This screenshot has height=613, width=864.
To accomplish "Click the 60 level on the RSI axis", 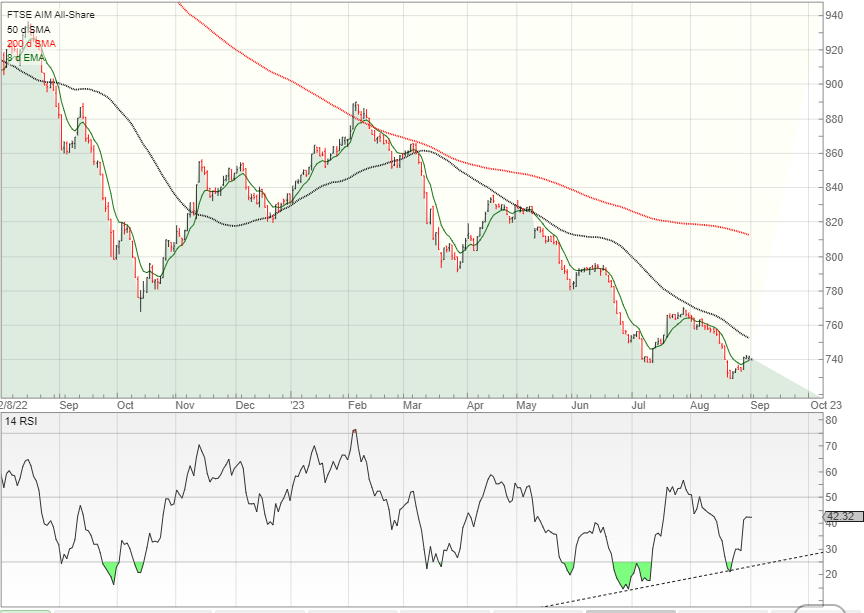I will 831,472.
